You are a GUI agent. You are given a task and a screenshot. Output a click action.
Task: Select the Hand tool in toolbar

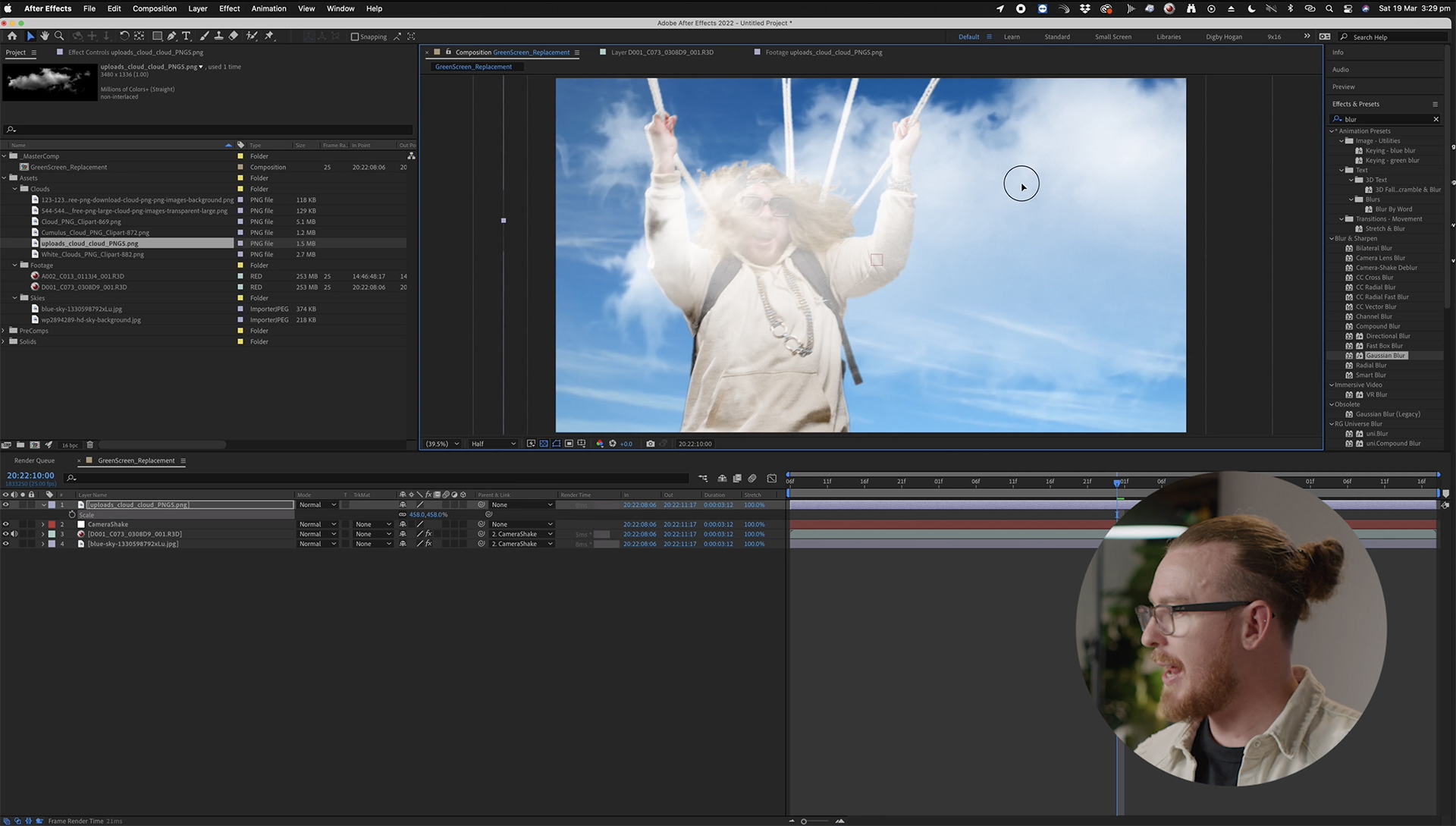click(45, 36)
